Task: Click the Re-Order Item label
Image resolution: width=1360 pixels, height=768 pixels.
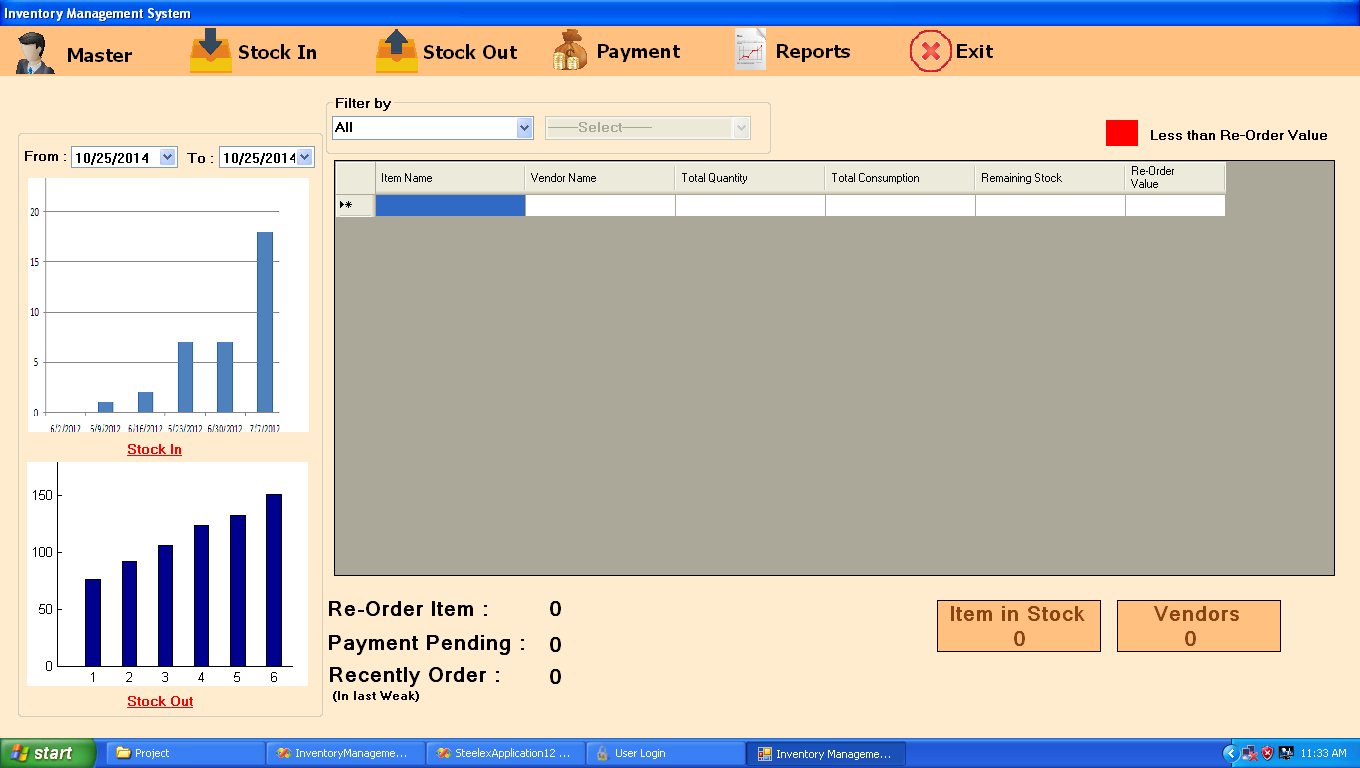Action: point(408,609)
